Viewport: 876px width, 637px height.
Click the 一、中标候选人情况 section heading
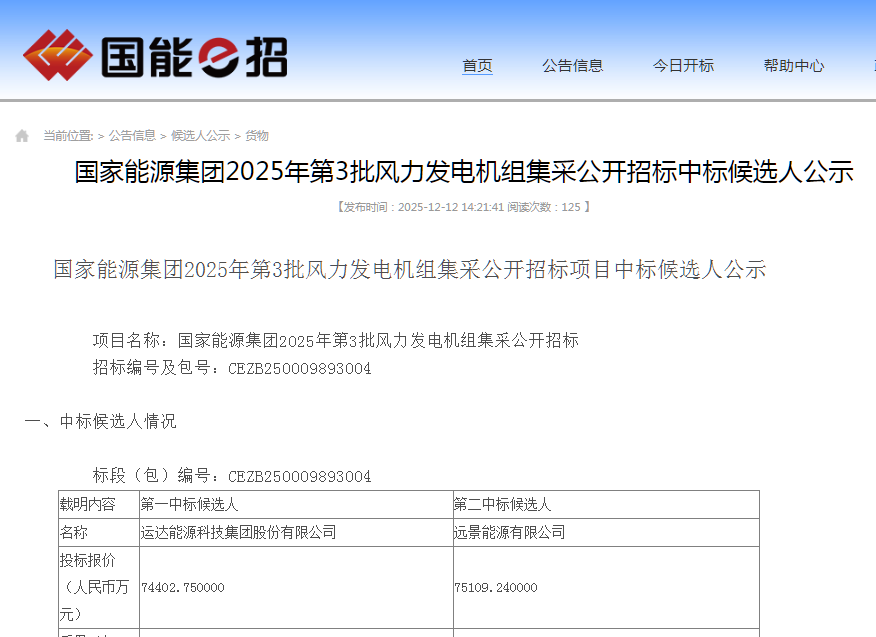(x=100, y=421)
